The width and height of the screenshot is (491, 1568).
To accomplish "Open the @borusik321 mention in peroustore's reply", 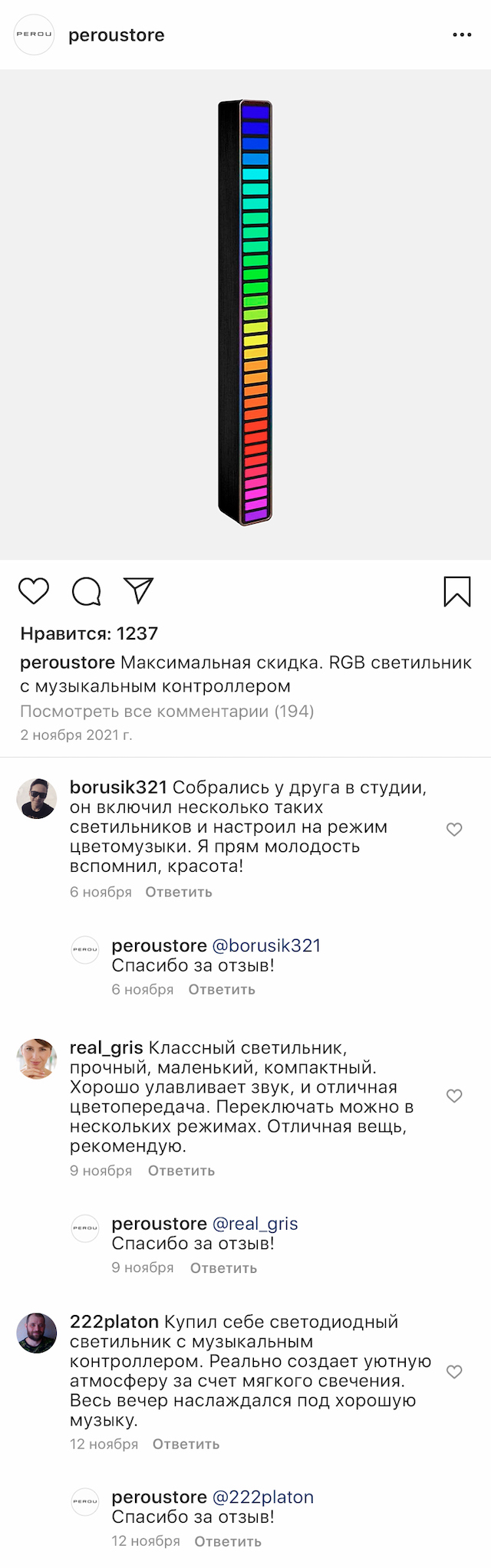I will 273,945.
